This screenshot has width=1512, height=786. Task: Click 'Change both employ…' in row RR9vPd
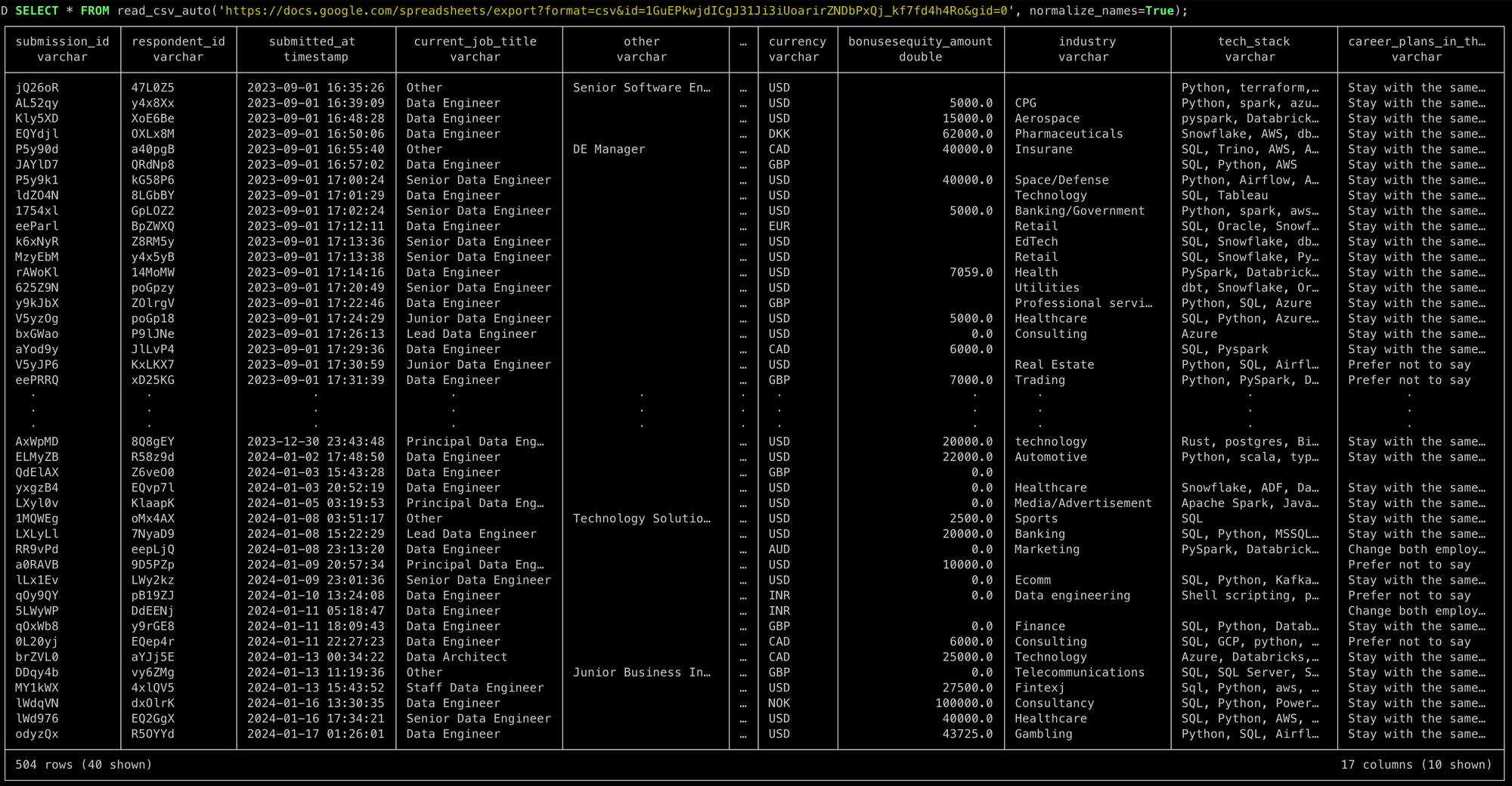click(1417, 549)
